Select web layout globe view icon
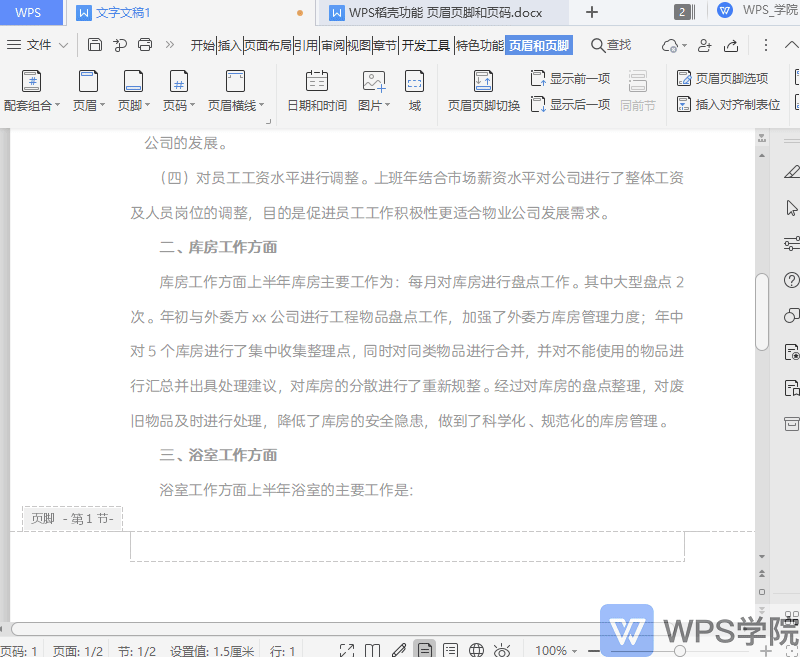 477,650
